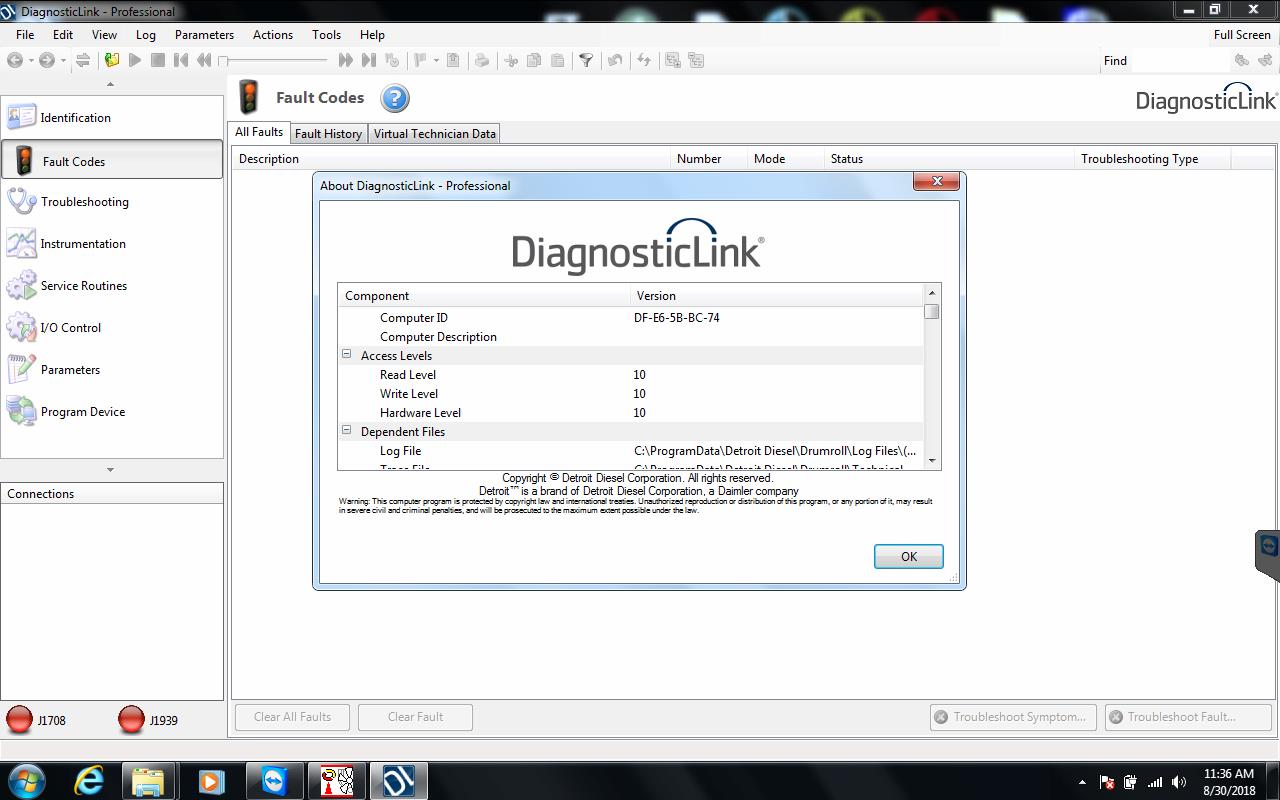Click the connect/disconnect arrows toolbar icon
This screenshot has width=1280, height=800.
tap(83, 60)
